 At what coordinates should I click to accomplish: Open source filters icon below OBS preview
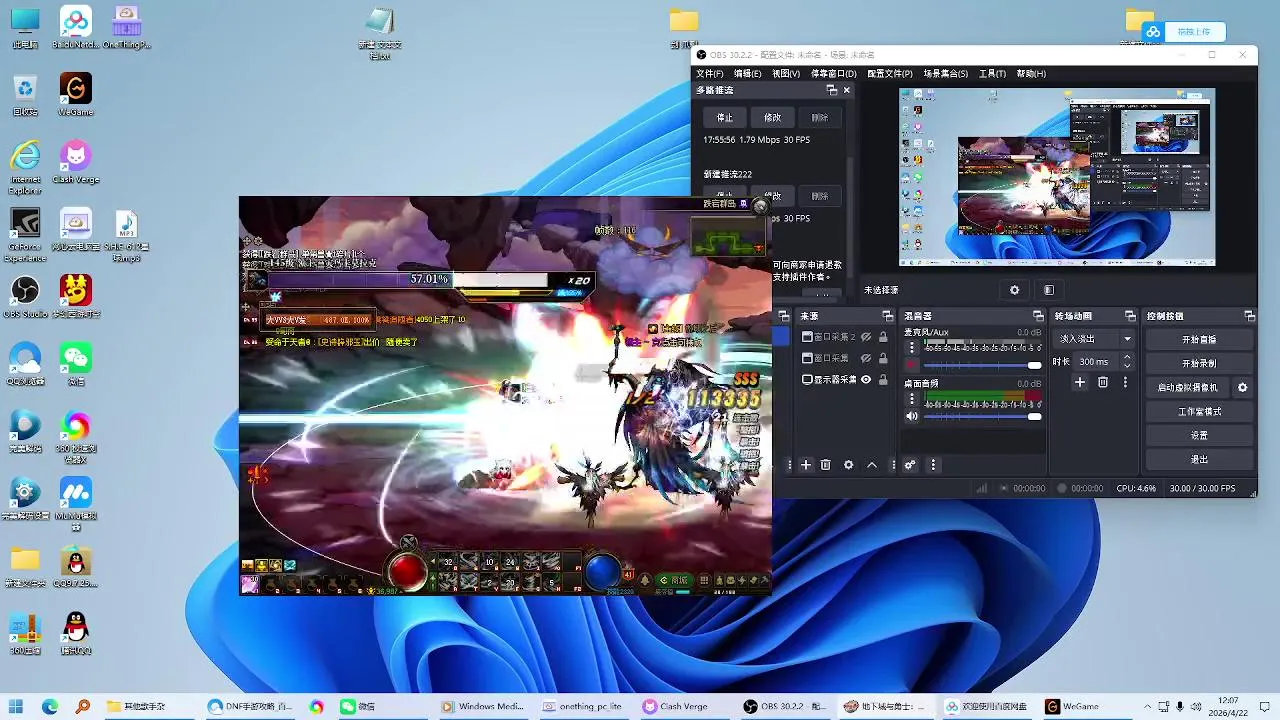tap(1048, 290)
